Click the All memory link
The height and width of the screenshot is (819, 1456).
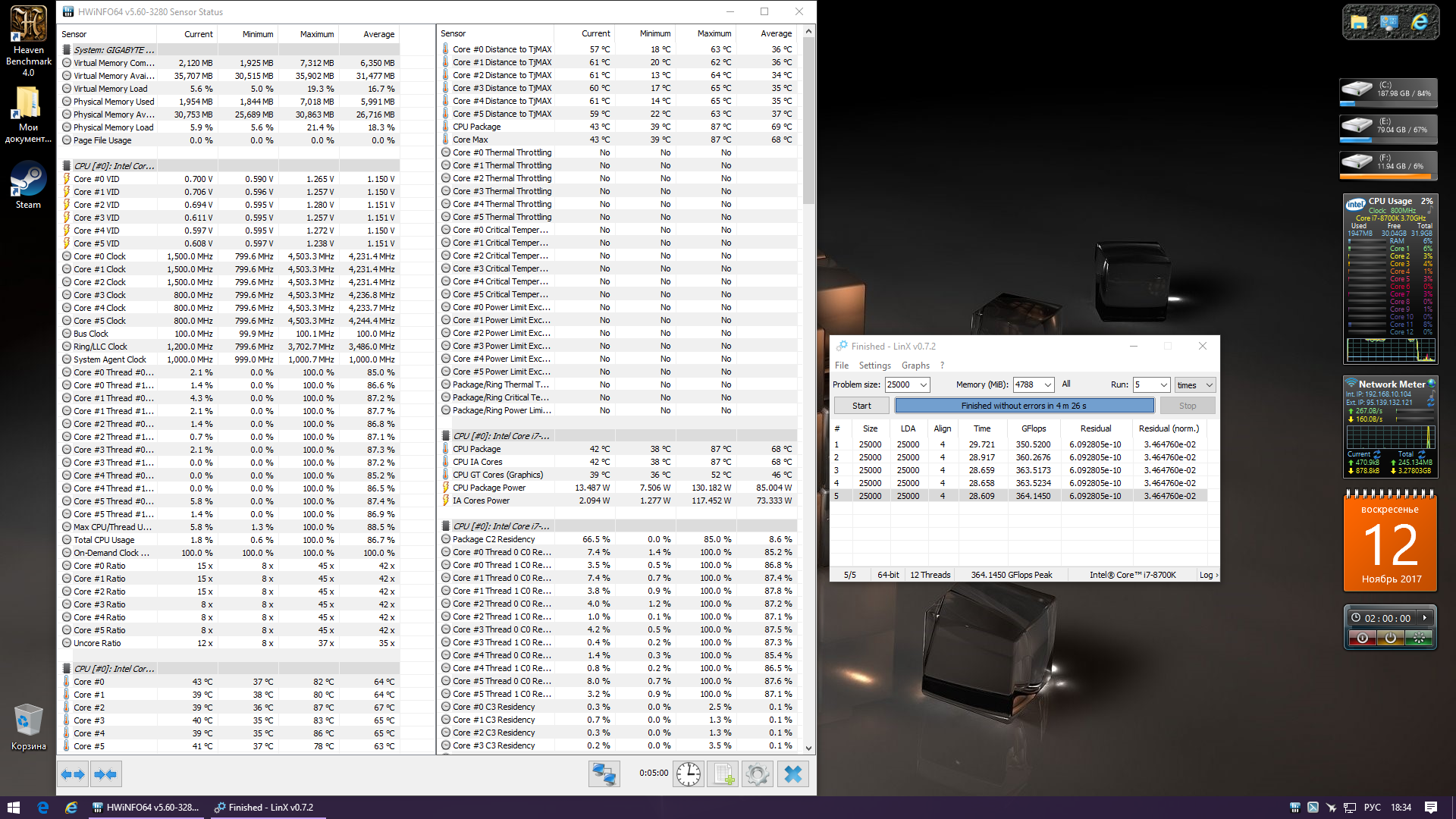click(x=1065, y=384)
